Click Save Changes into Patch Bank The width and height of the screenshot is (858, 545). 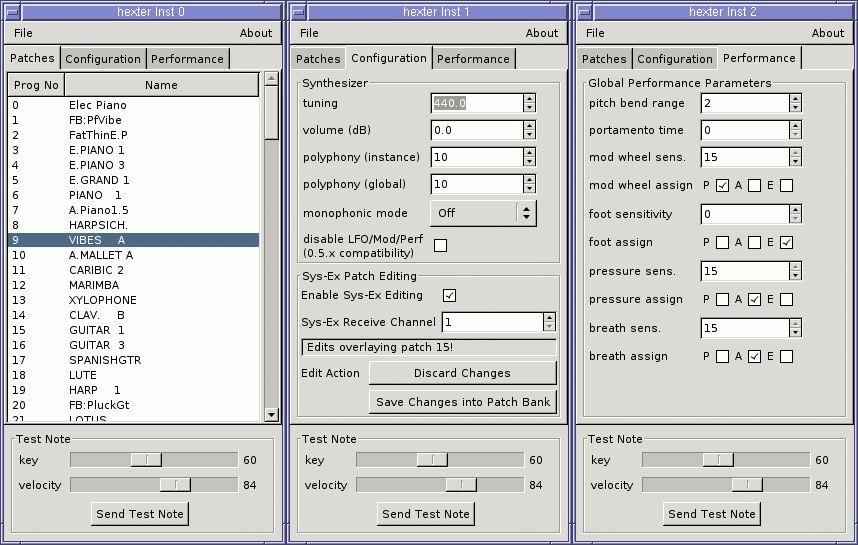pos(462,402)
